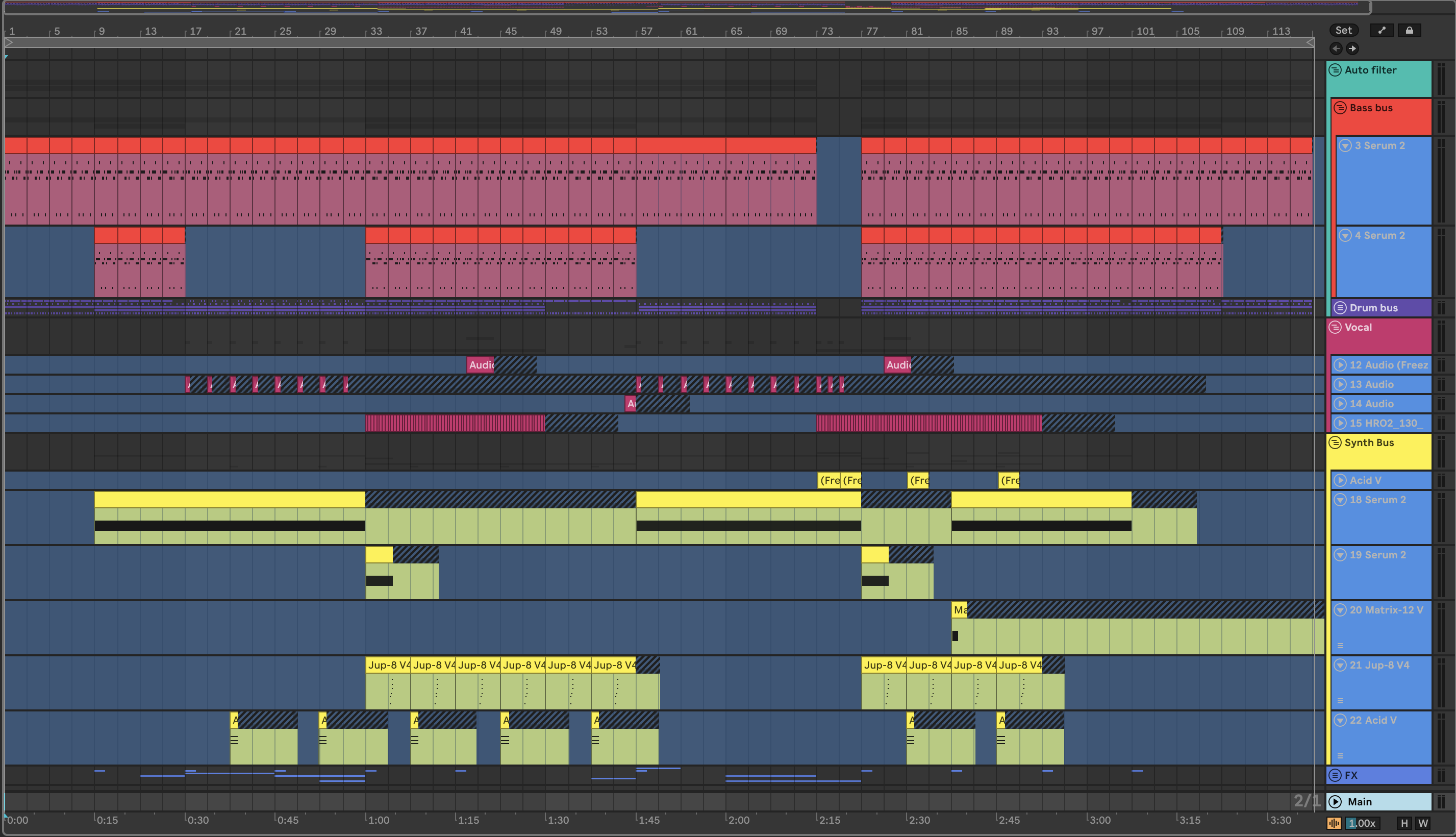The height and width of the screenshot is (837, 1456).
Task: Fold the Synth Bus group icon
Action: tap(1335, 442)
